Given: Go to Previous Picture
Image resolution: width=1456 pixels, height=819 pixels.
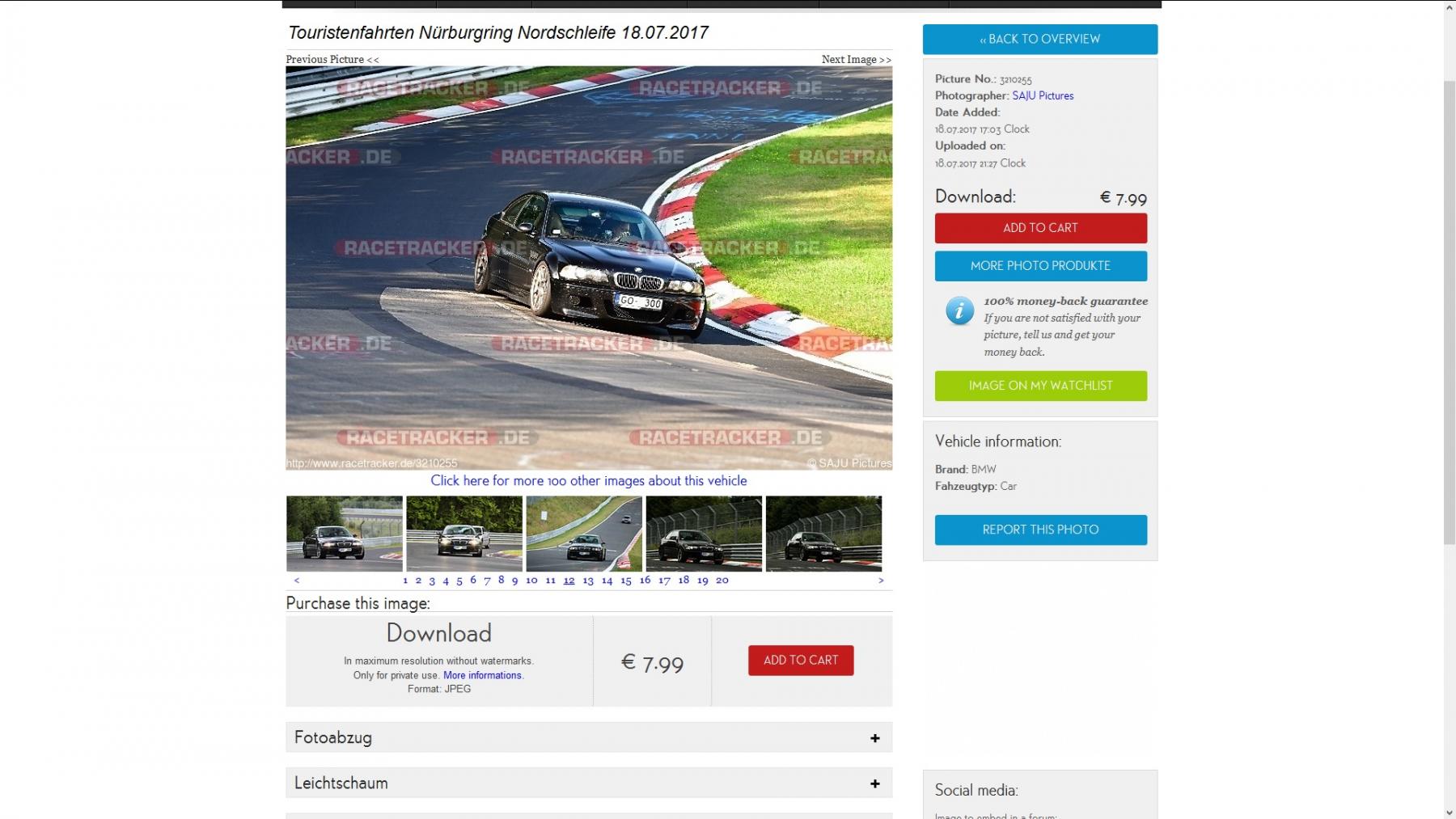Looking at the screenshot, I should (x=332, y=59).
